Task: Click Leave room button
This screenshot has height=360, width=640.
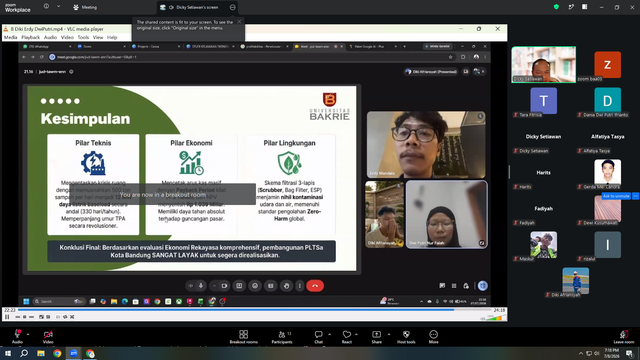Action: click(x=624, y=337)
